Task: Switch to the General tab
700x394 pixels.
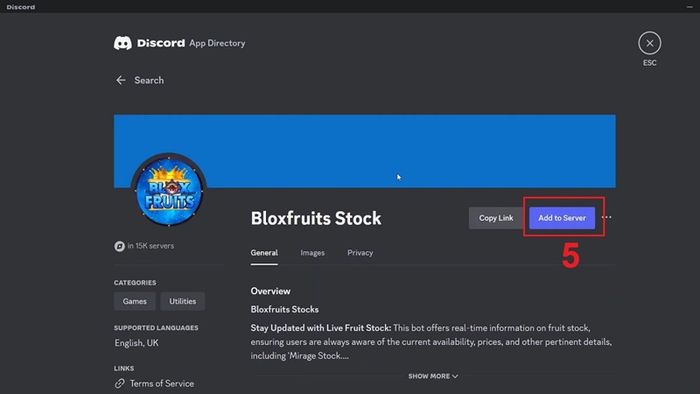Action: coord(264,253)
